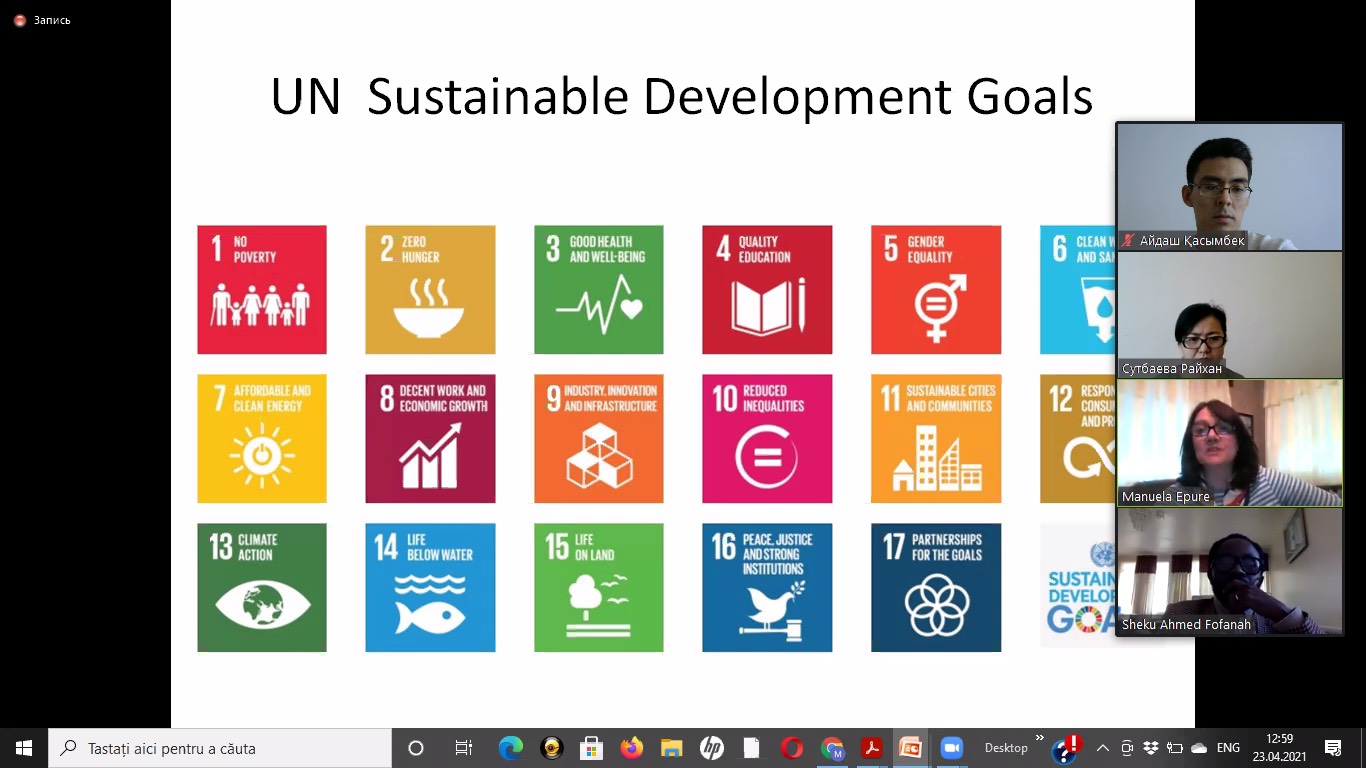This screenshot has width=1366, height=768.
Task: Open Task View in taskbar
Action: (464, 748)
